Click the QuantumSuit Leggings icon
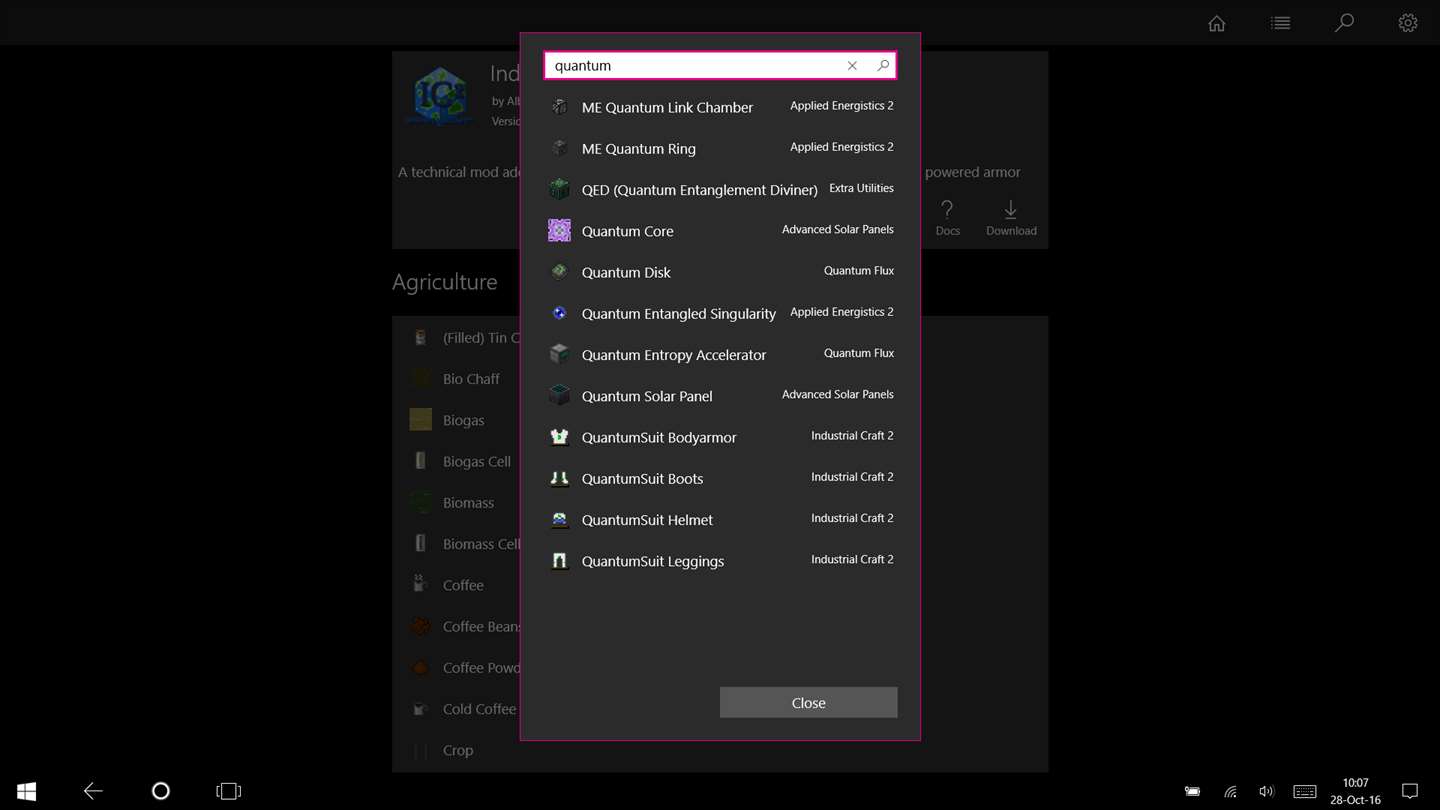 click(559, 561)
